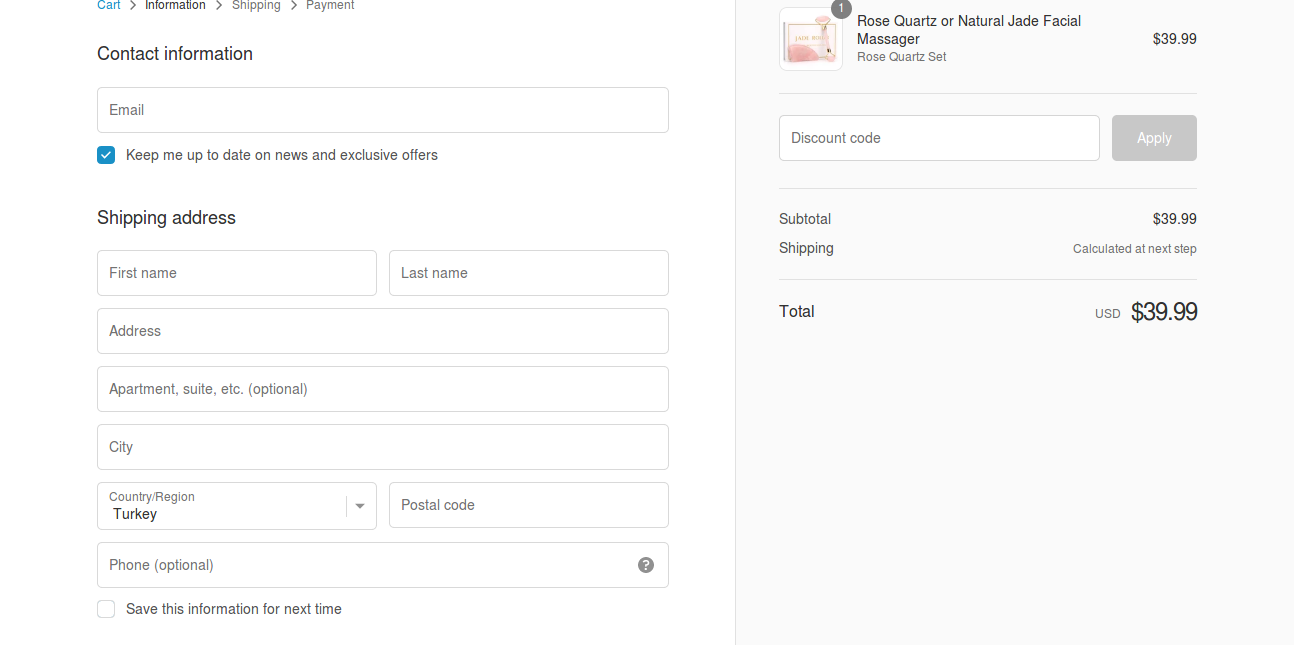Viewport: 1294px width, 645px height.
Task: Open the Country/Region dropdown
Action: [x=237, y=506]
